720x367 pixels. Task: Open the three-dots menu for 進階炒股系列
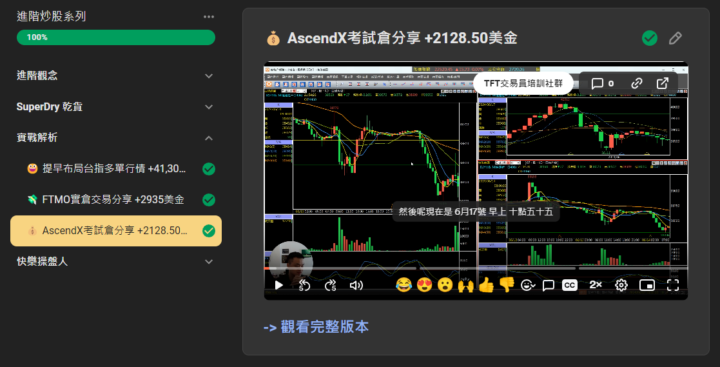click(209, 17)
